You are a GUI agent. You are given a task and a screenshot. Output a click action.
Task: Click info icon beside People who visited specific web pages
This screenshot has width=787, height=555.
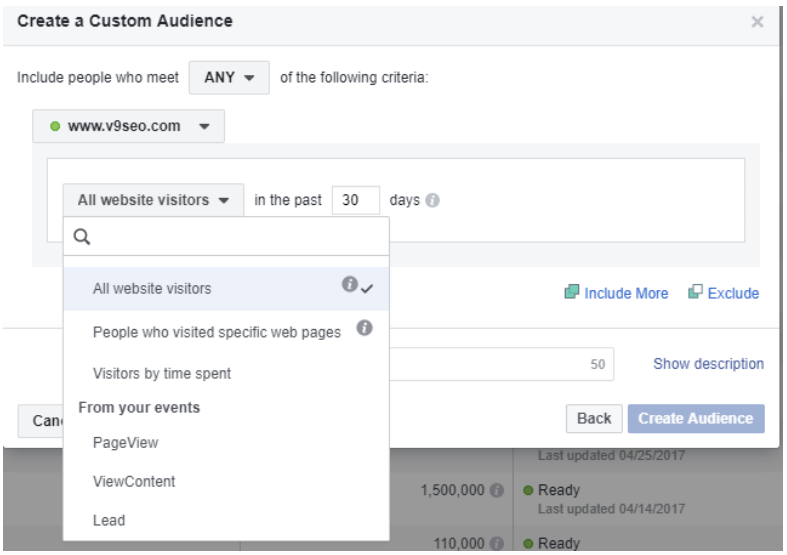coord(366,329)
